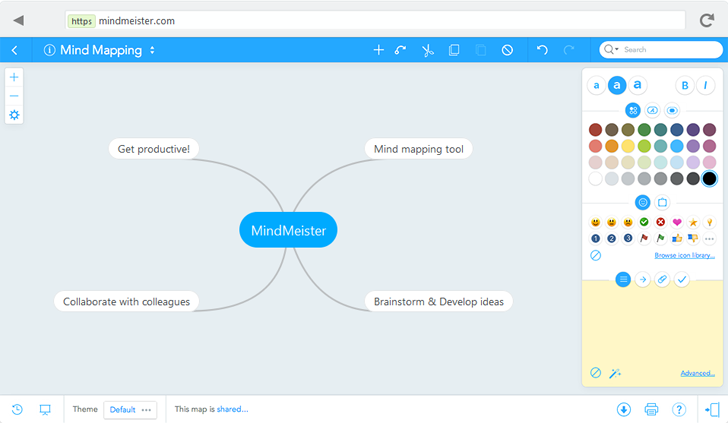This screenshot has width=728, height=423.
Task: Open the Advanced notes link
Action: [x=697, y=373]
